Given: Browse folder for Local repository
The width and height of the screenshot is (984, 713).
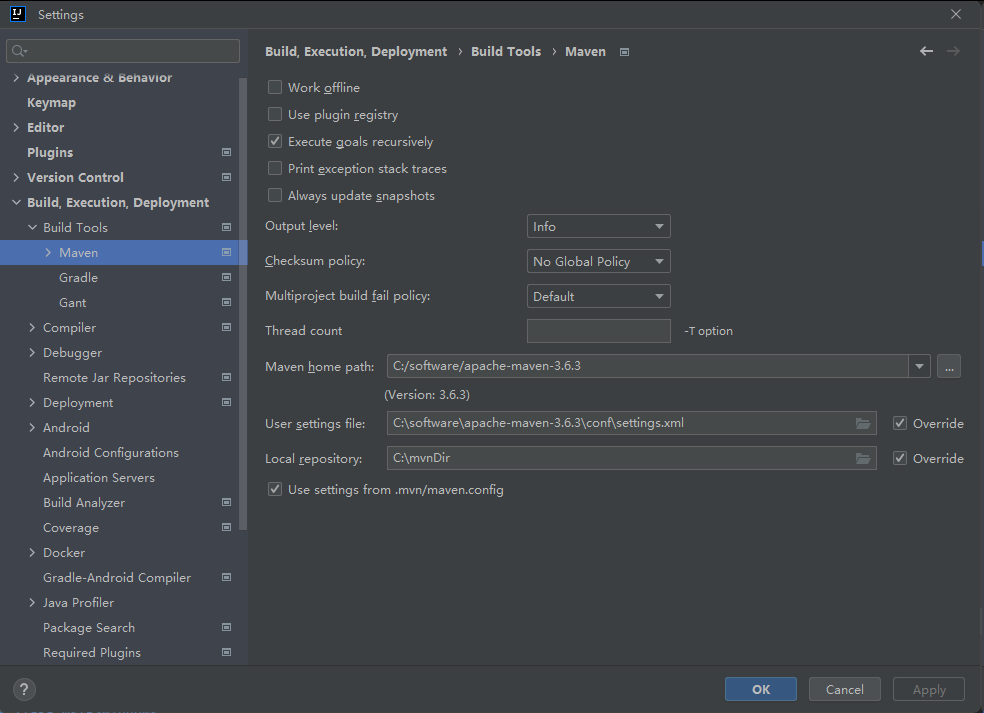Looking at the screenshot, I should point(863,459).
